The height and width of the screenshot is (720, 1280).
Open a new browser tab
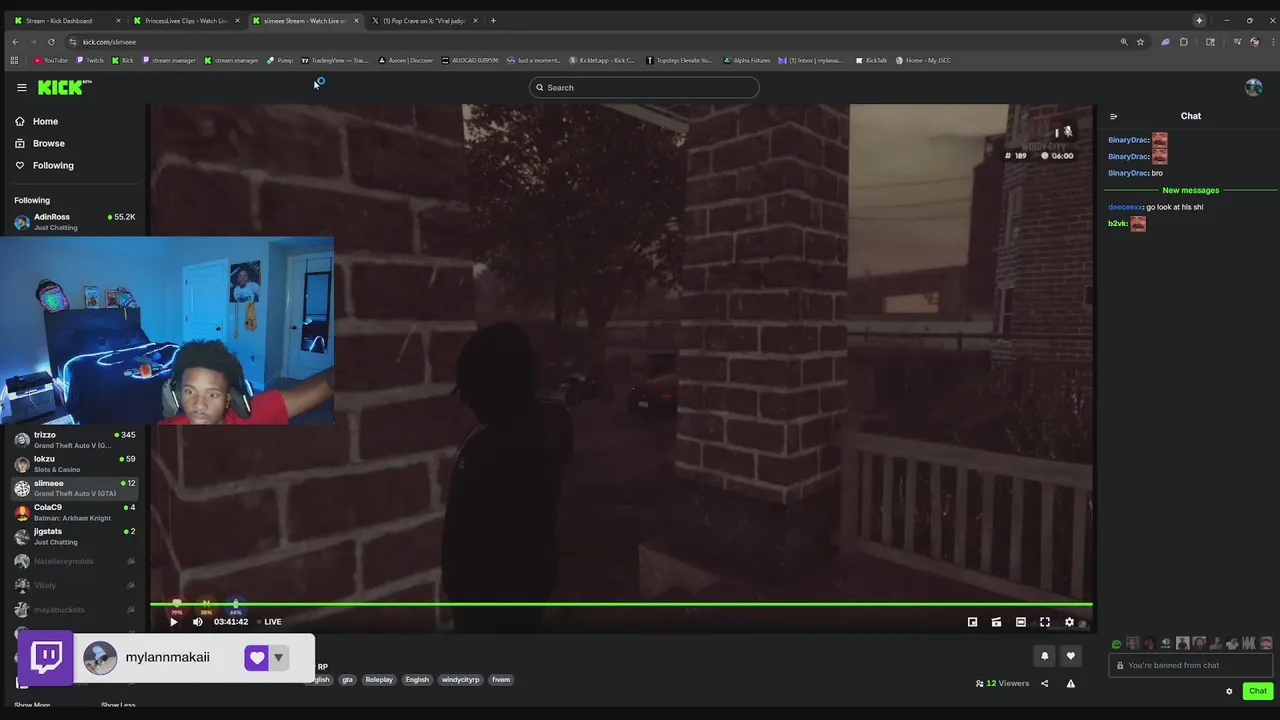[x=493, y=20]
